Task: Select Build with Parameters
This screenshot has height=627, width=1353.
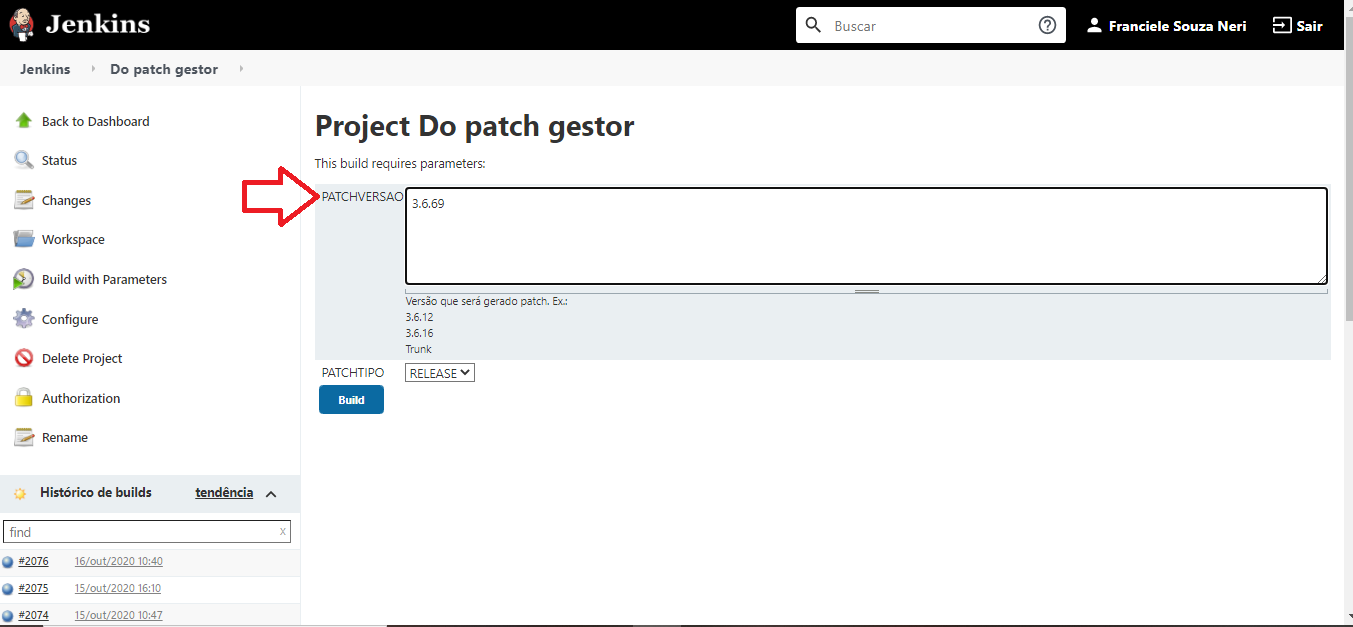Action: [x=104, y=279]
